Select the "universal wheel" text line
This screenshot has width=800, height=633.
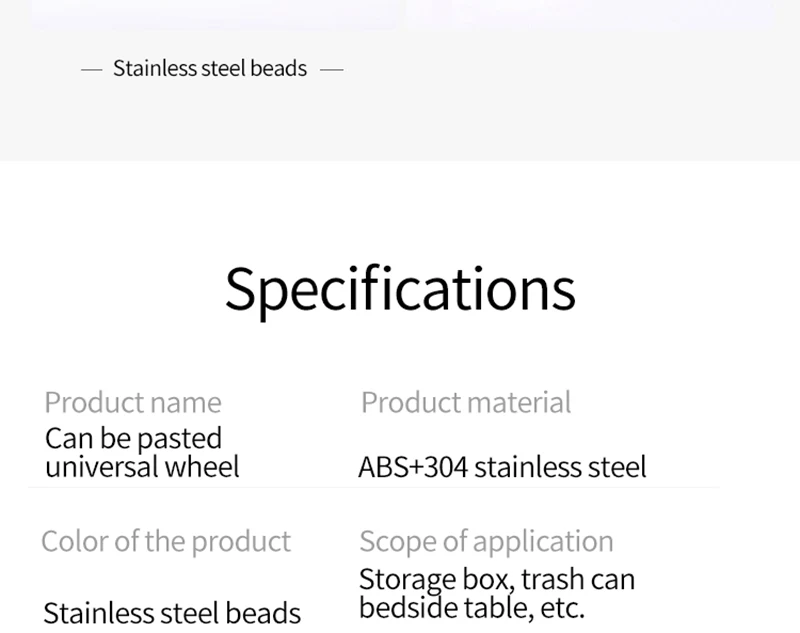(142, 466)
